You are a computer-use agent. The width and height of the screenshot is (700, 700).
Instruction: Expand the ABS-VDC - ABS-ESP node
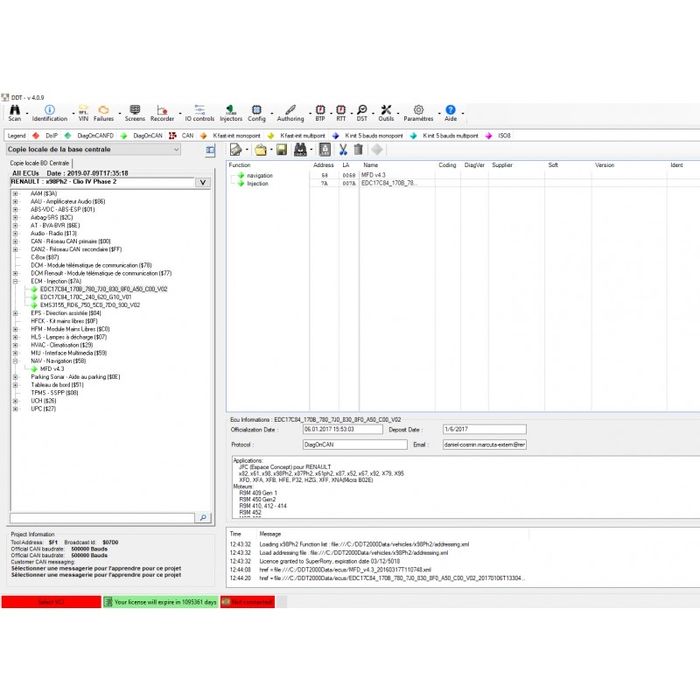pyautogui.click(x=15, y=209)
